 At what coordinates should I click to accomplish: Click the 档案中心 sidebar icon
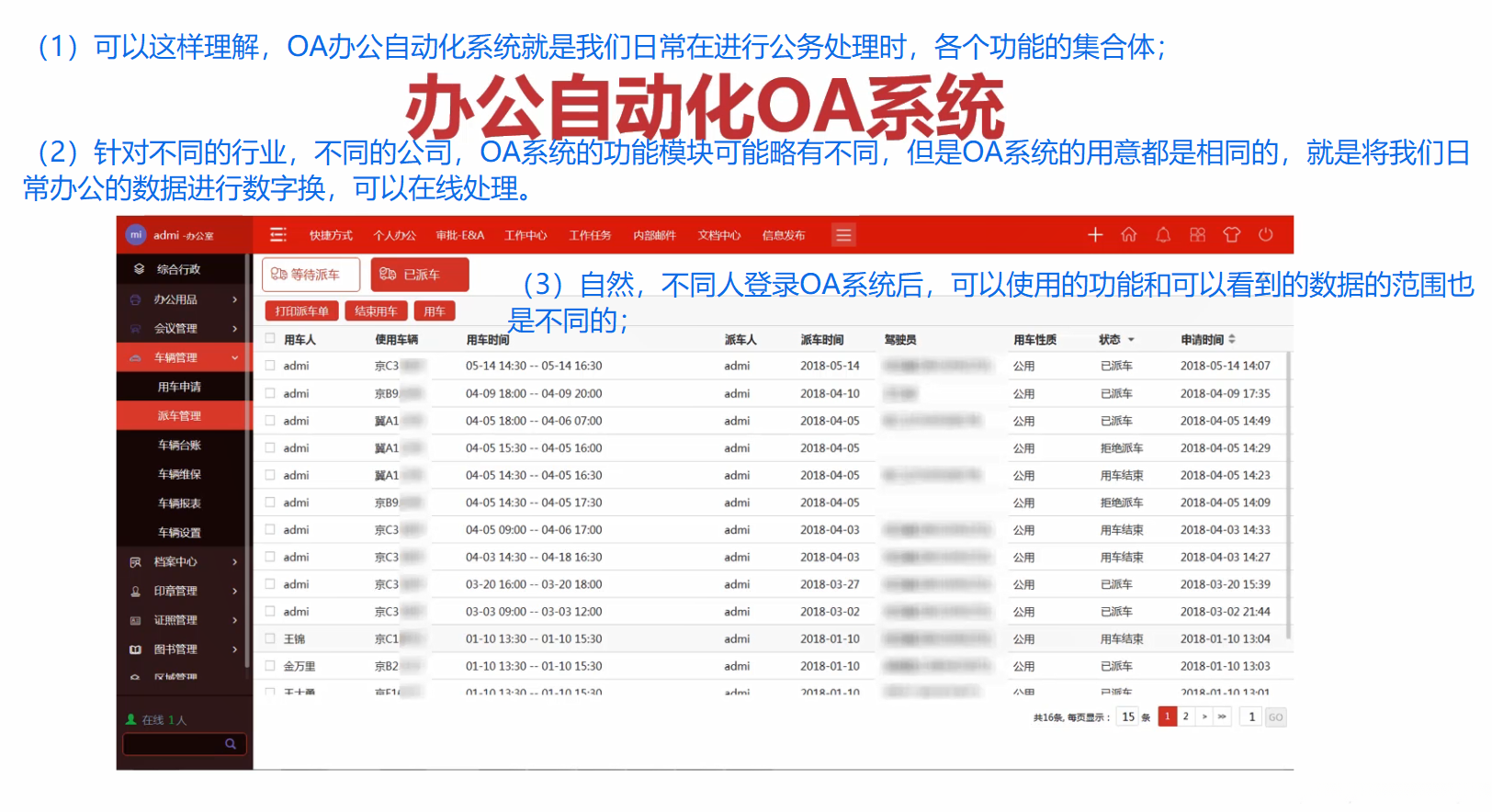click(136, 562)
